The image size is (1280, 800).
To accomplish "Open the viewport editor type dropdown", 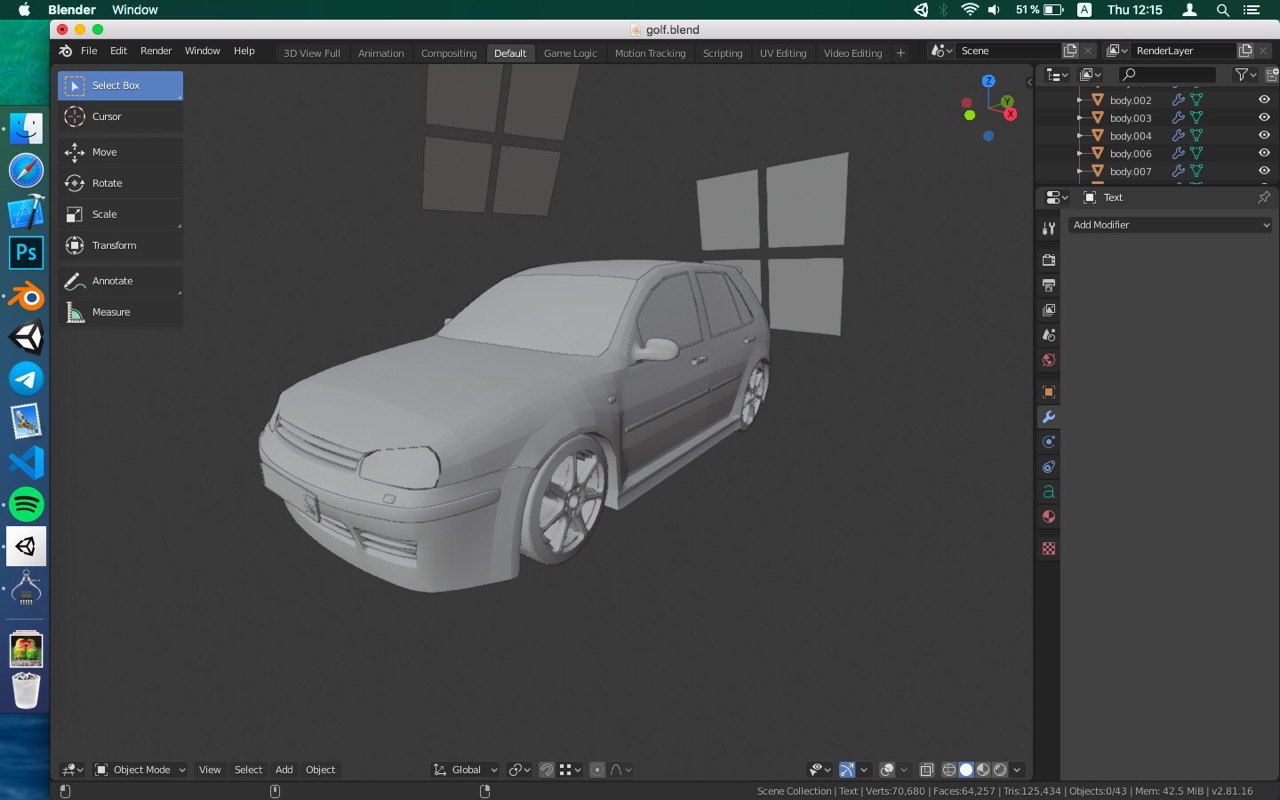I will click(72, 770).
